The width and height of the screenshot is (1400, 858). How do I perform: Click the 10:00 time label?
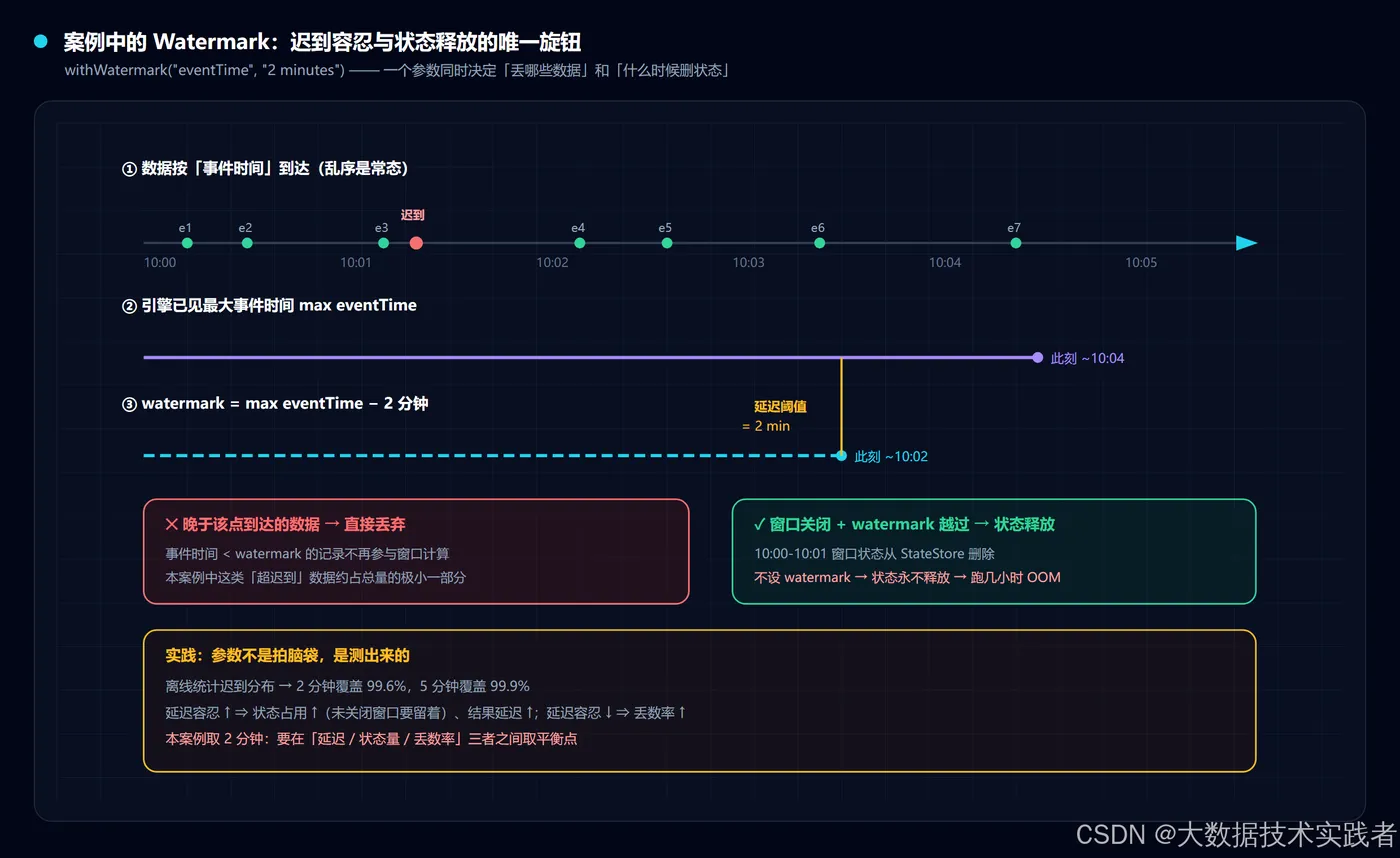click(160, 263)
